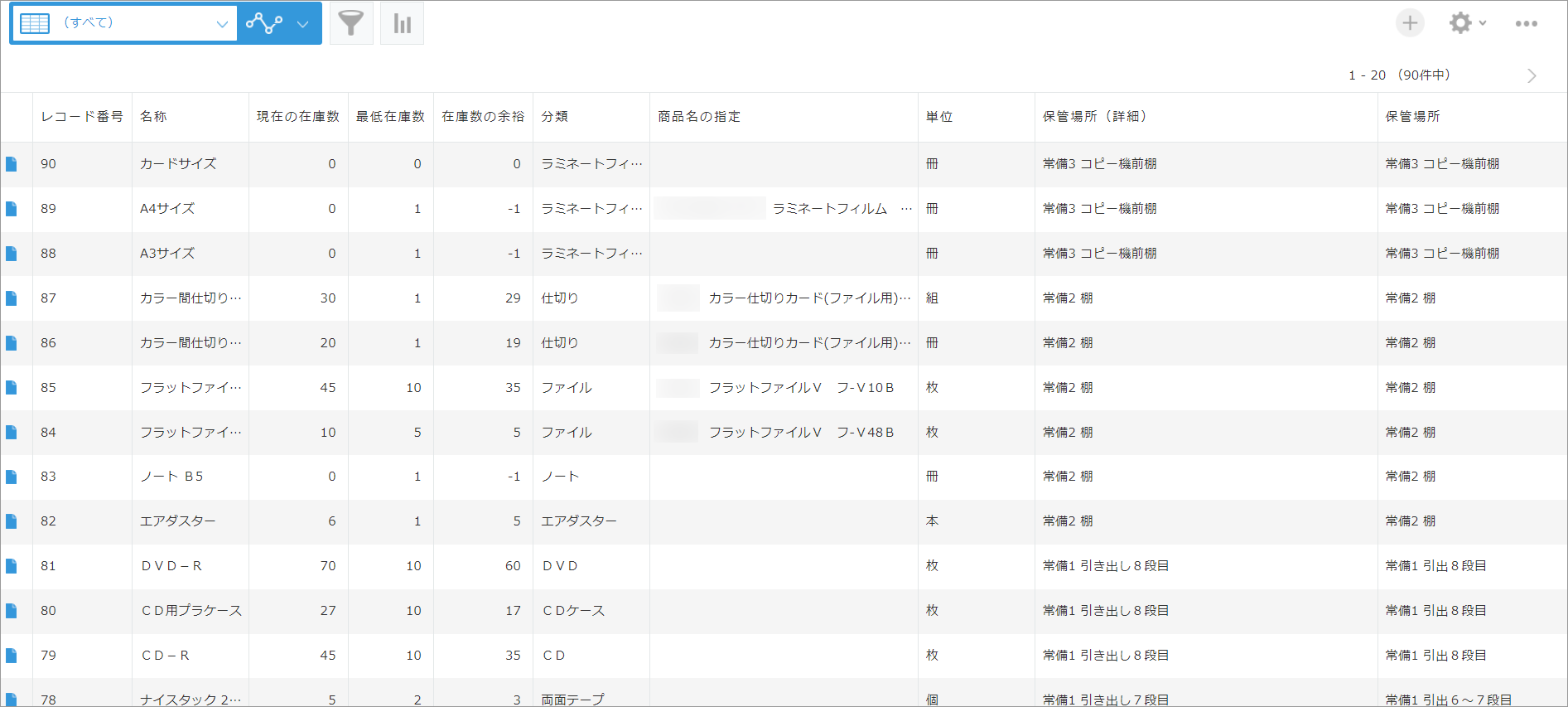
Task: Select the エアダスター name cell
Action: (178, 521)
